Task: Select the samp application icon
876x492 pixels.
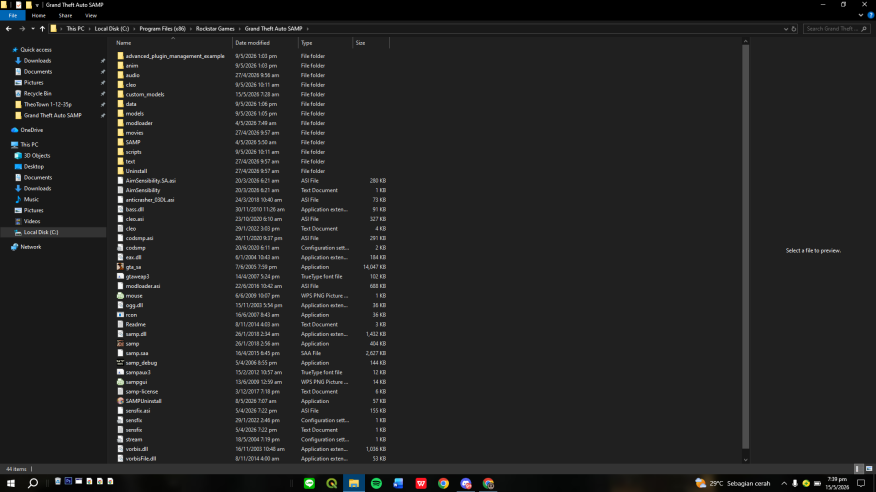Action: click(x=120, y=343)
